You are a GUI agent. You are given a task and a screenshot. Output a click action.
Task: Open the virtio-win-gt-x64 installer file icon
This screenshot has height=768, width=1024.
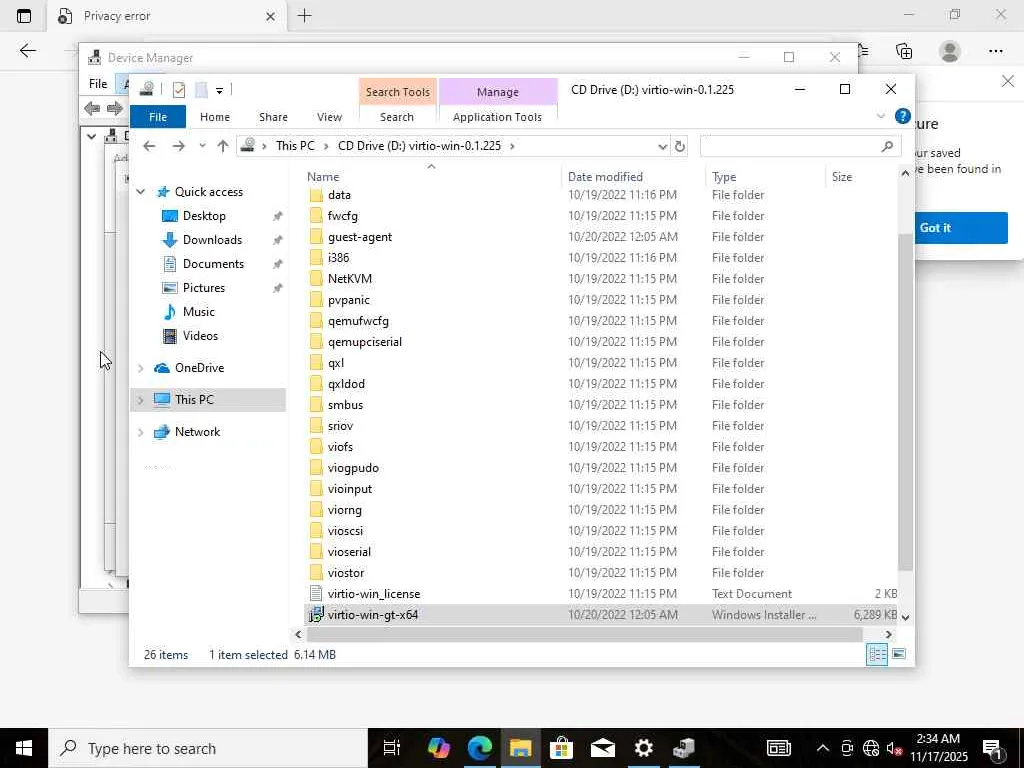point(316,615)
